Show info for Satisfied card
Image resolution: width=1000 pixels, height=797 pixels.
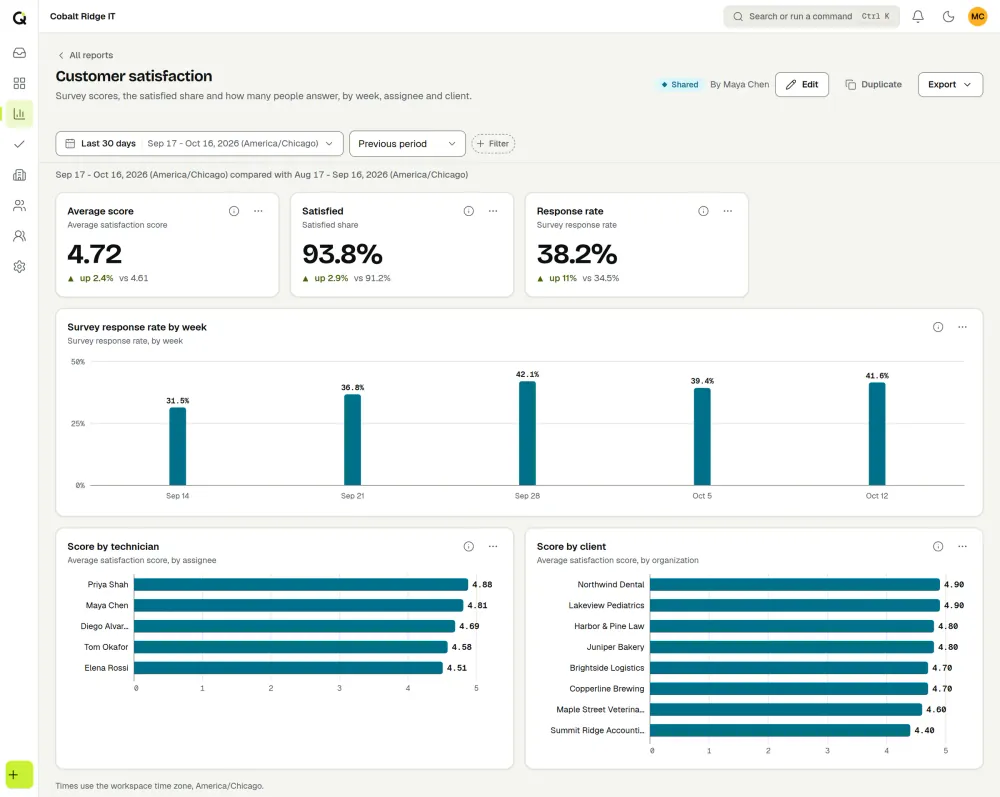coord(469,211)
